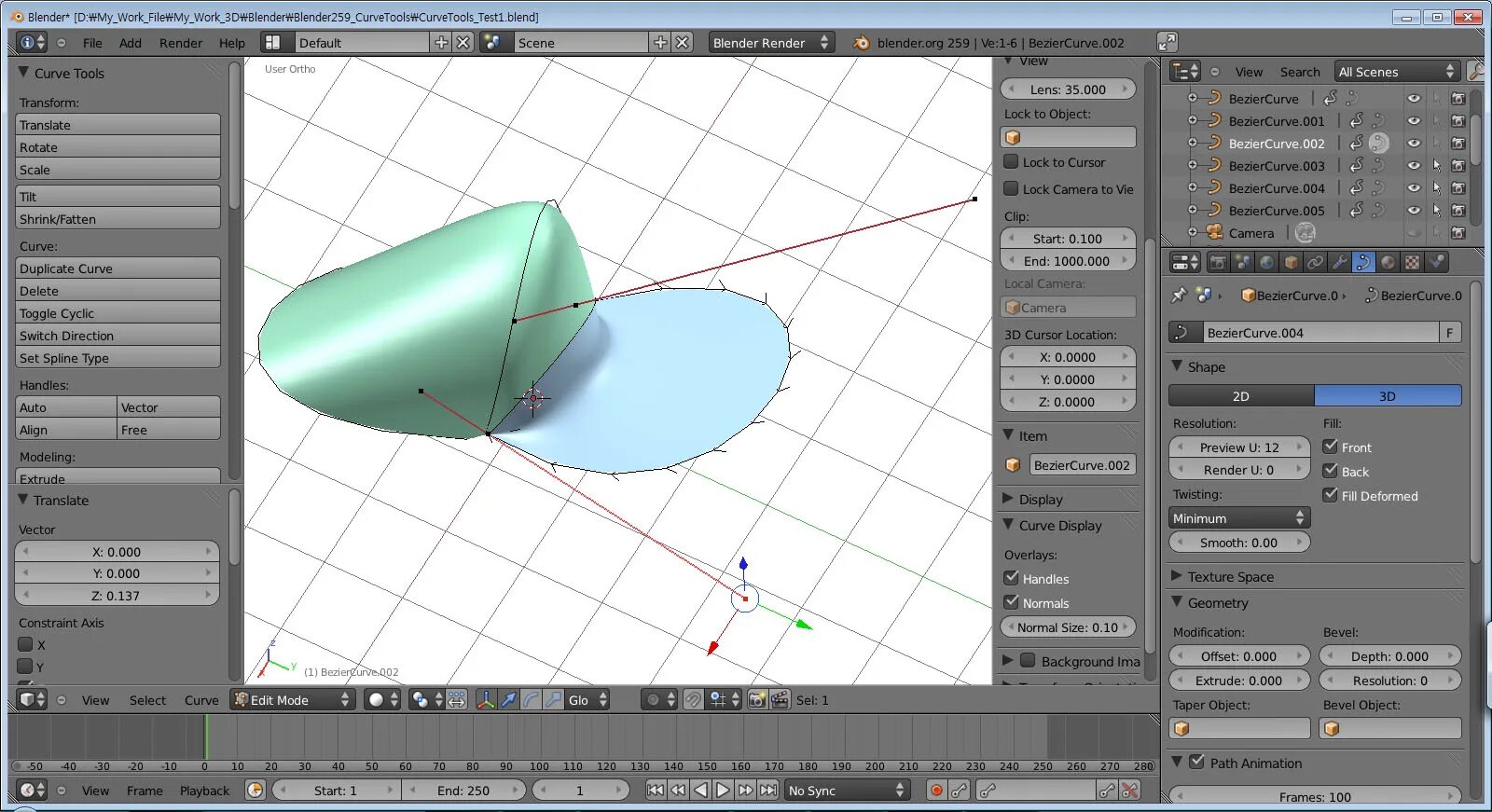Switch curve shape to 2D
This screenshot has height=812, width=1492.
point(1241,396)
